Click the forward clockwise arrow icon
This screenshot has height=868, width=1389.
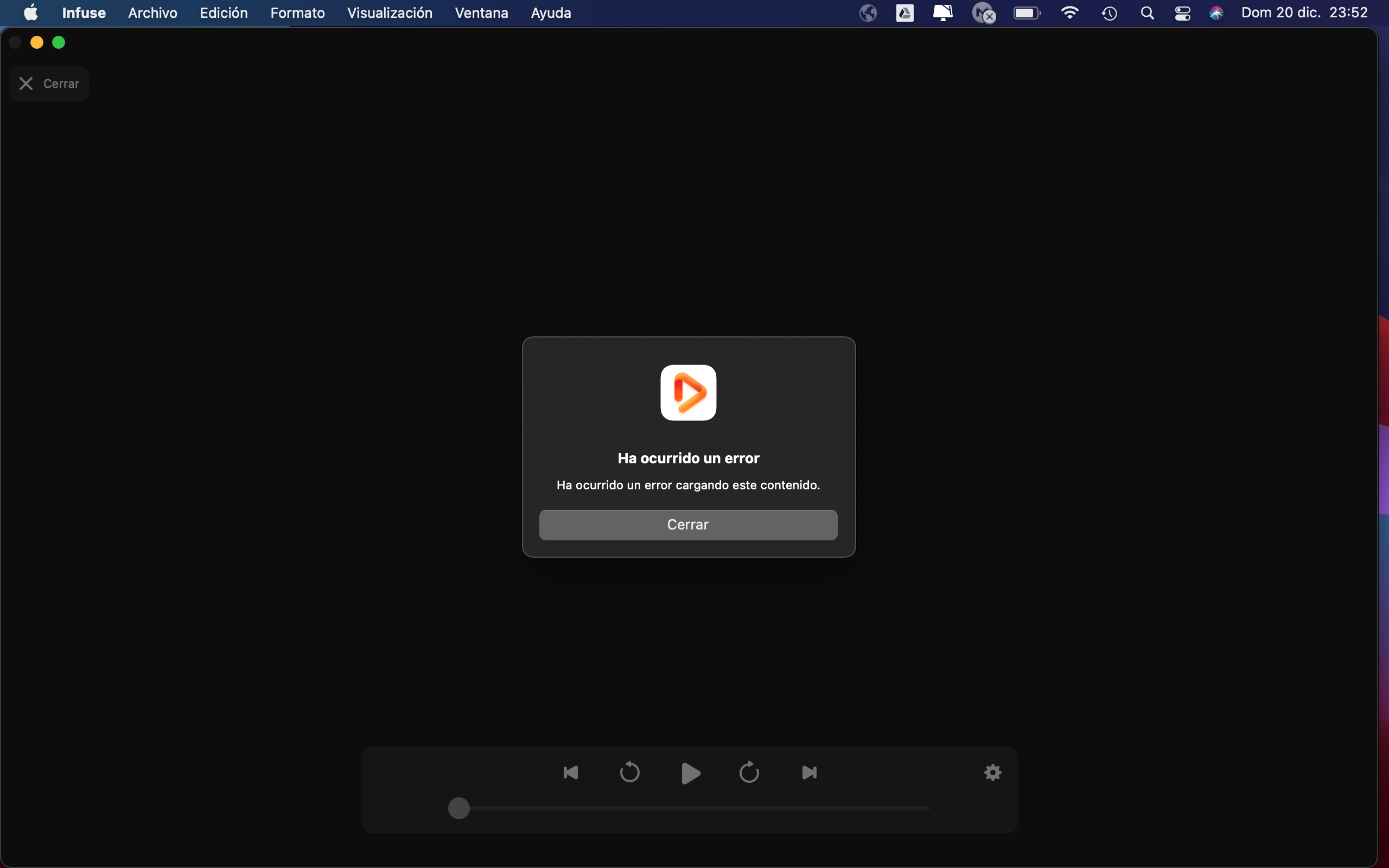click(x=749, y=773)
